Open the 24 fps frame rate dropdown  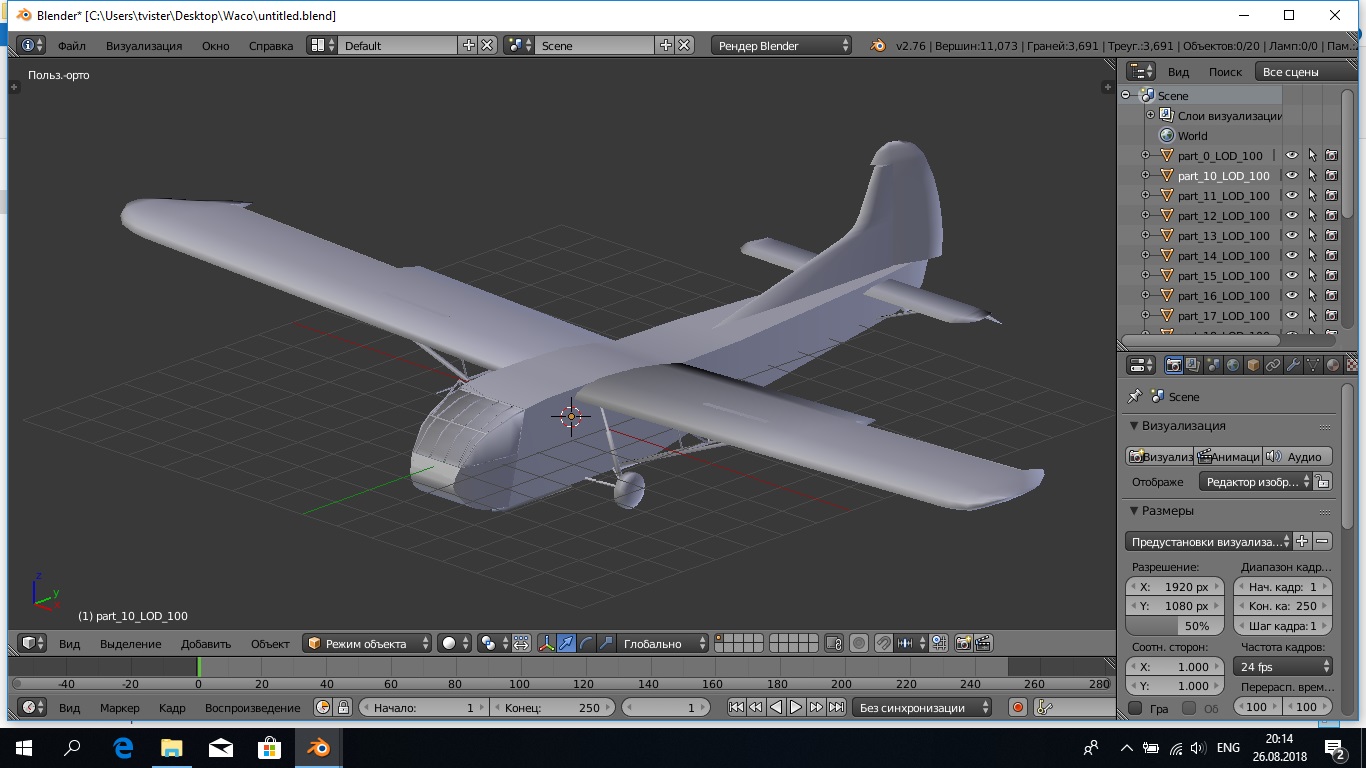[1284, 666]
